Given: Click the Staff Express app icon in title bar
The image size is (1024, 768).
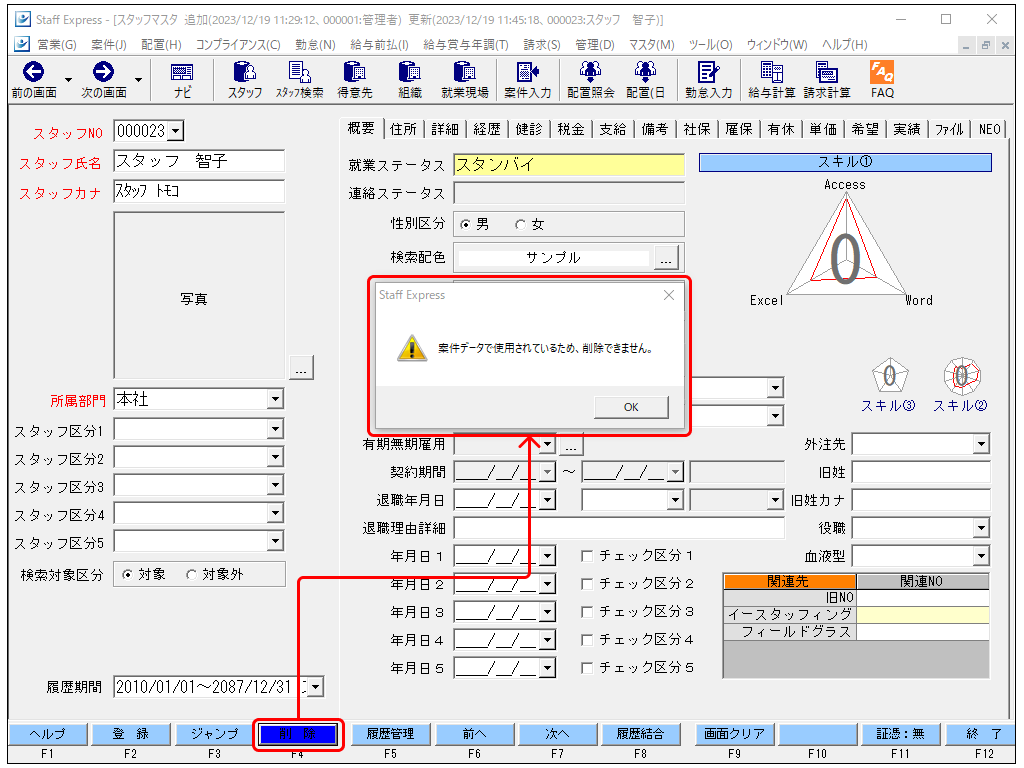Looking at the screenshot, I should [23, 19].
